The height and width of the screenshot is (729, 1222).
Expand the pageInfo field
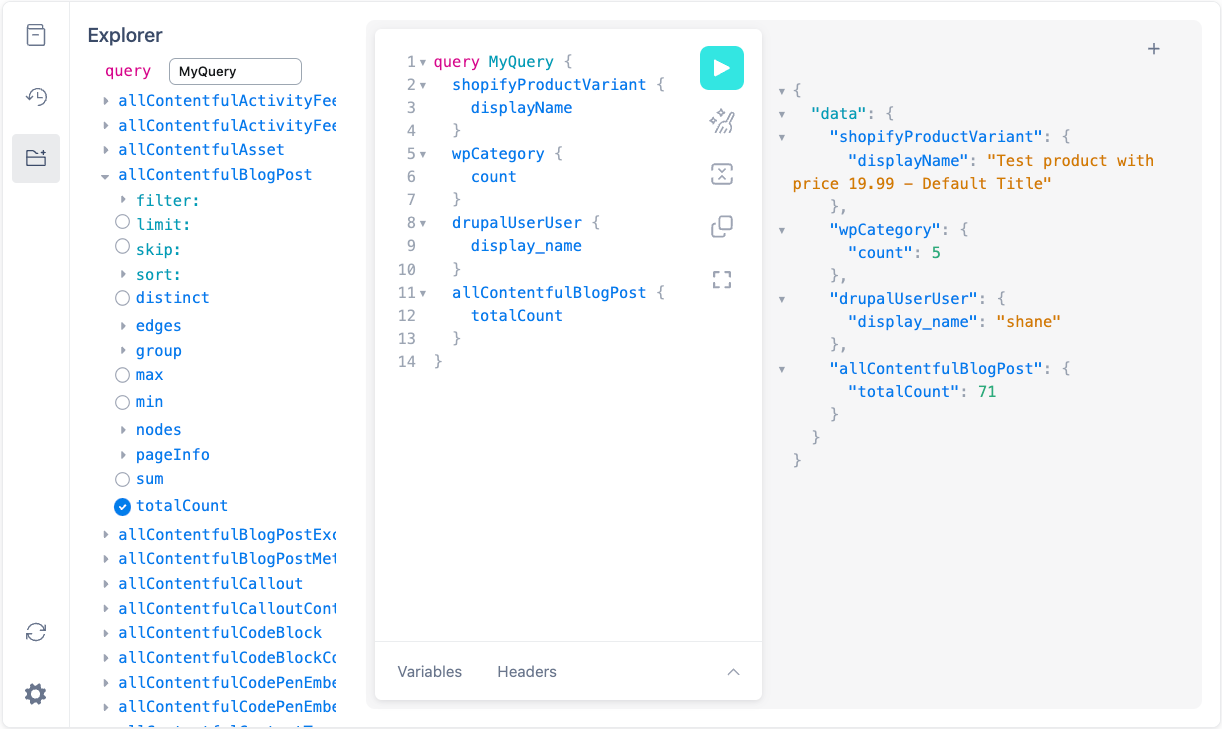tap(123, 455)
